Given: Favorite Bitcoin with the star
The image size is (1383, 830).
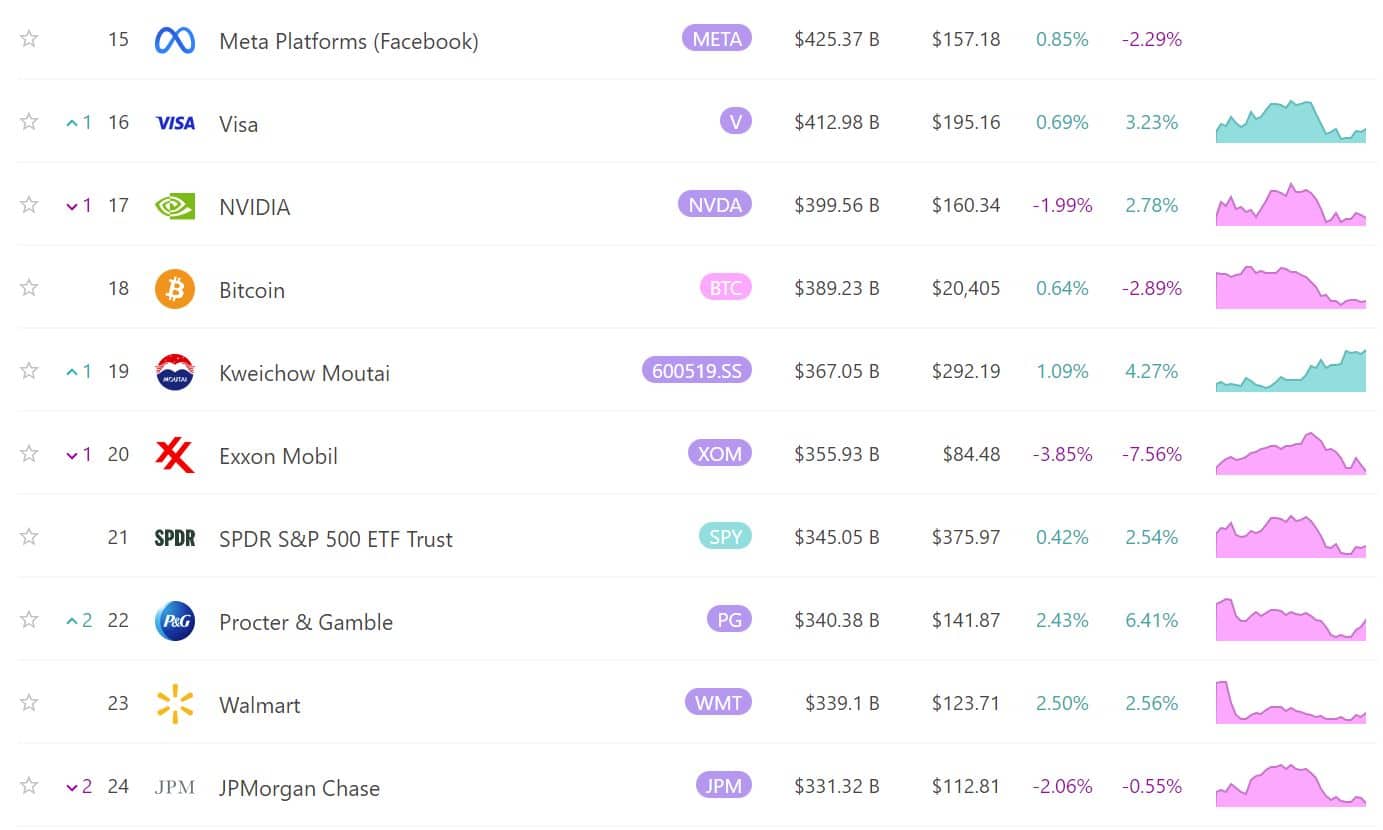Looking at the screenshot, I should click(29, 288).
